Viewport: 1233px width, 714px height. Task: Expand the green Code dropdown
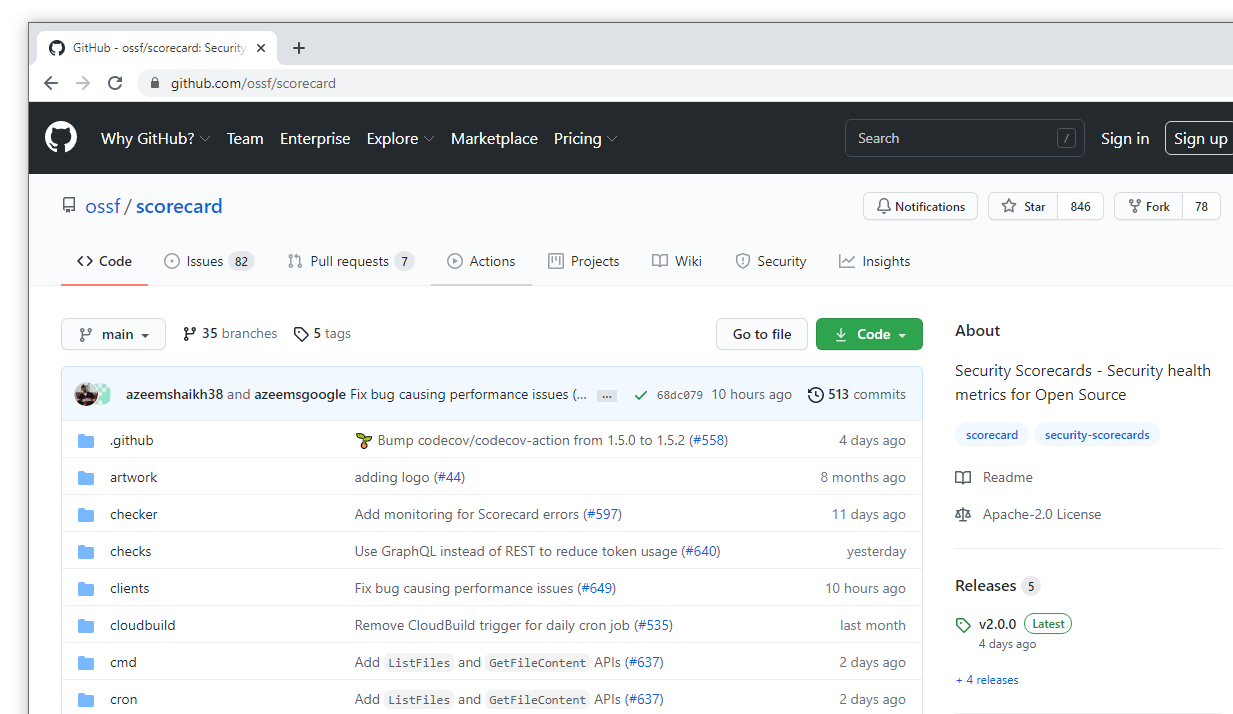tap(869, 333)
